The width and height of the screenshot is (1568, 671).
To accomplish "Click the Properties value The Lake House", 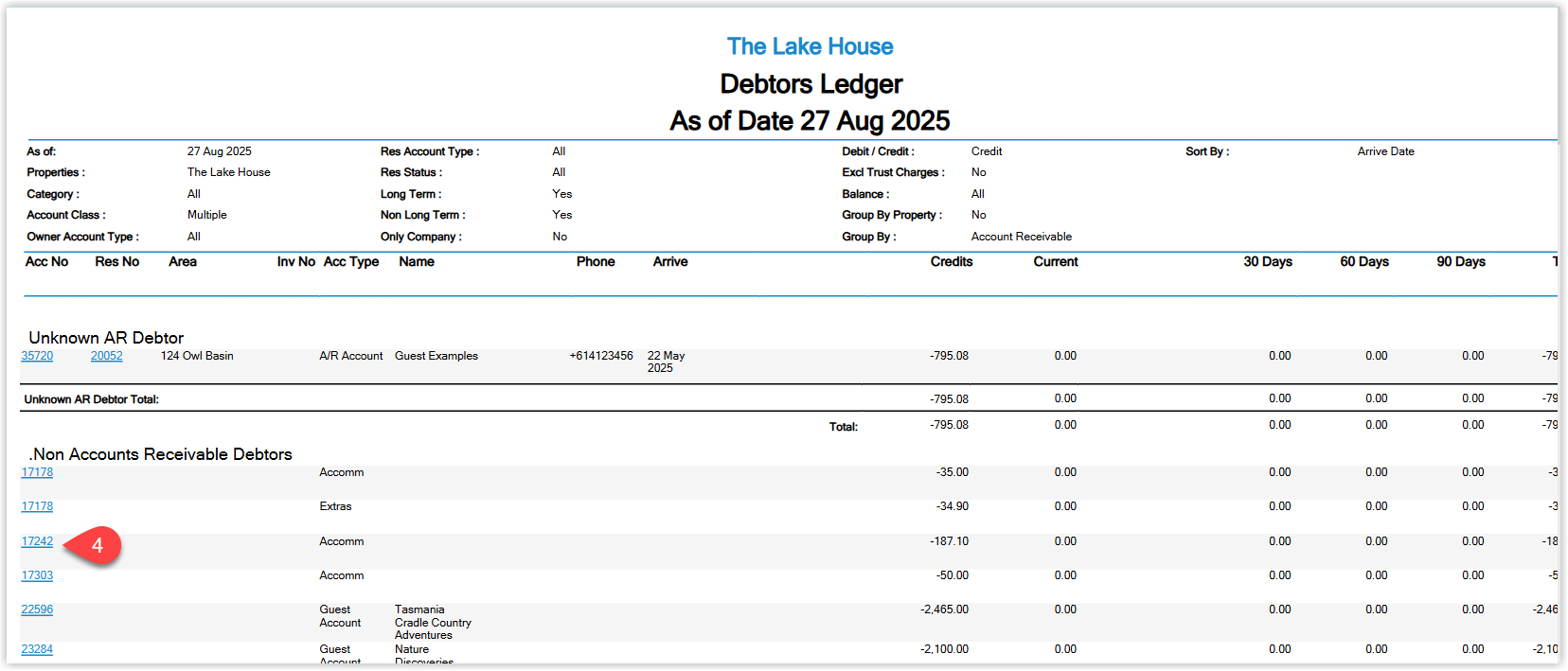I will click(229, 172).
